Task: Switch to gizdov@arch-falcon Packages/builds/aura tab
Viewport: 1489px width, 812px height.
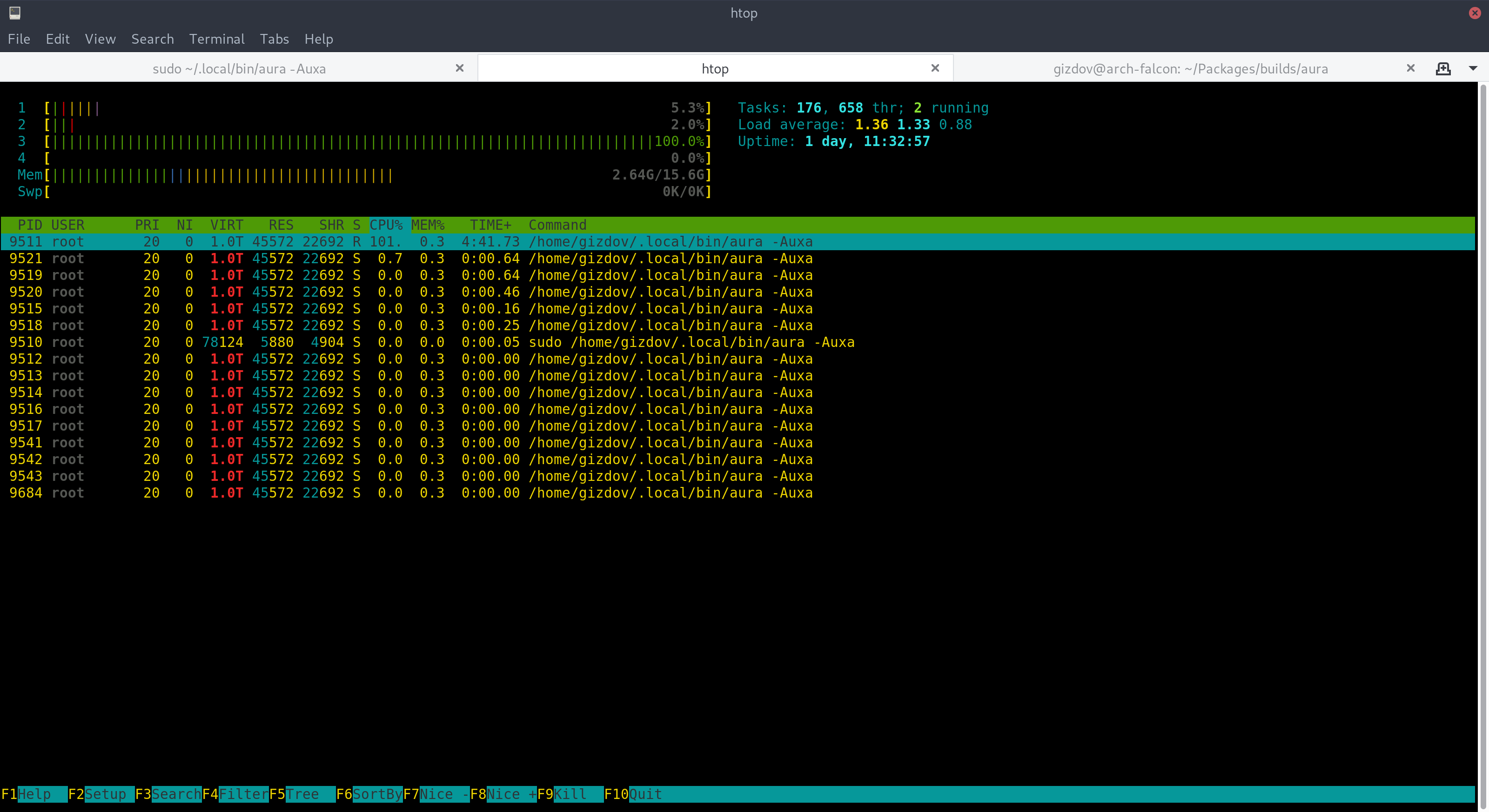Action: coord(1191,68)
